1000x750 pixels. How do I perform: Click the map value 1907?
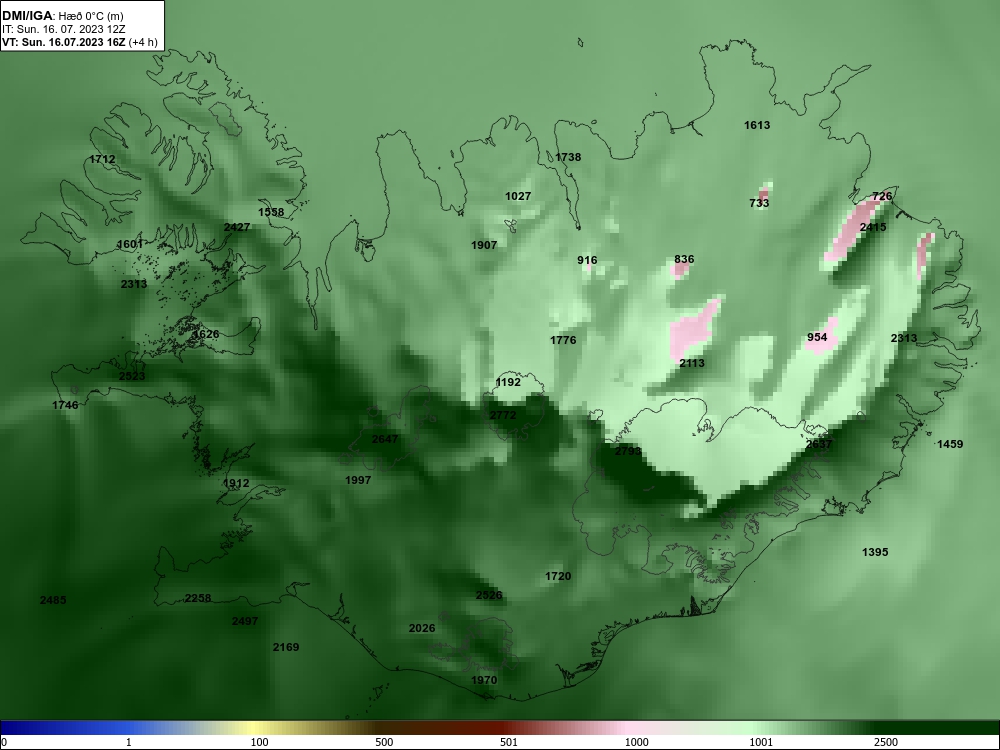[484, 245]
